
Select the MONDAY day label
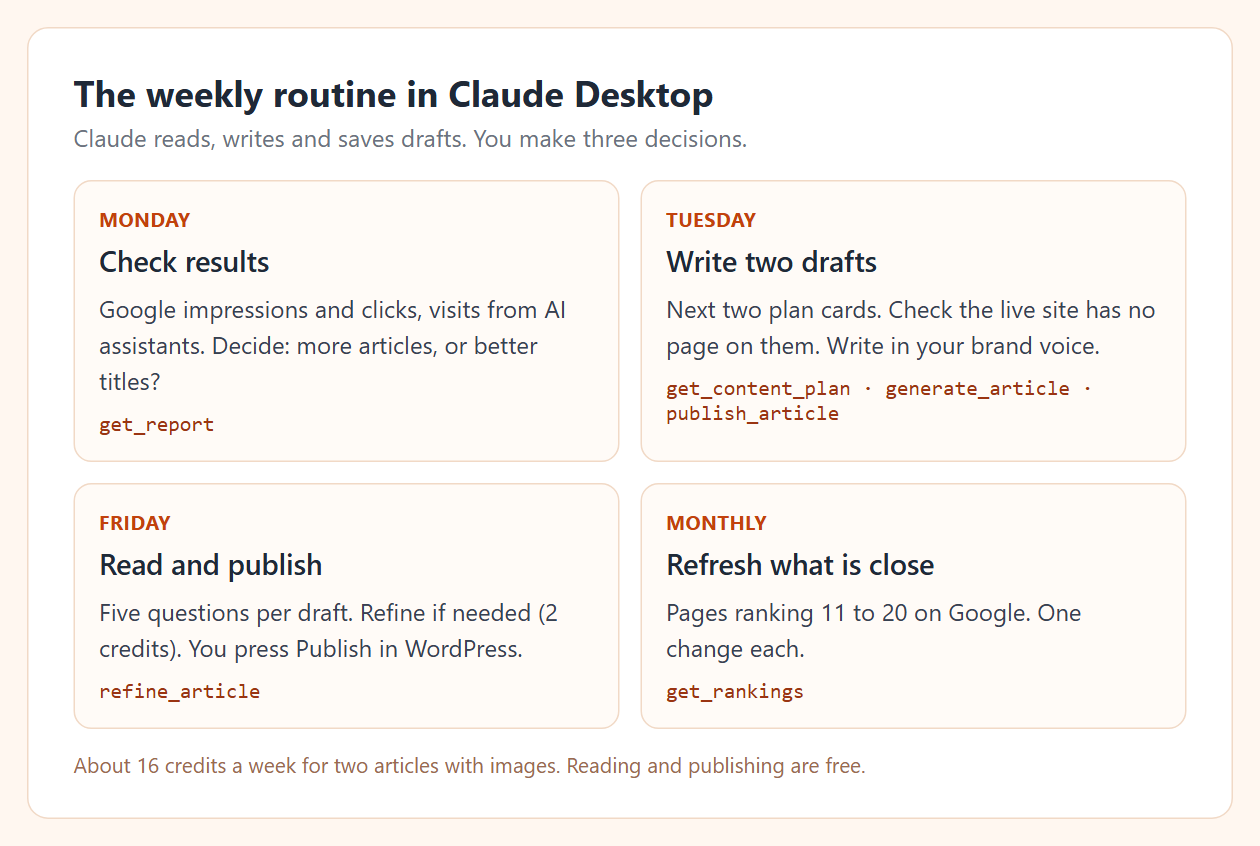click(145, 220)
